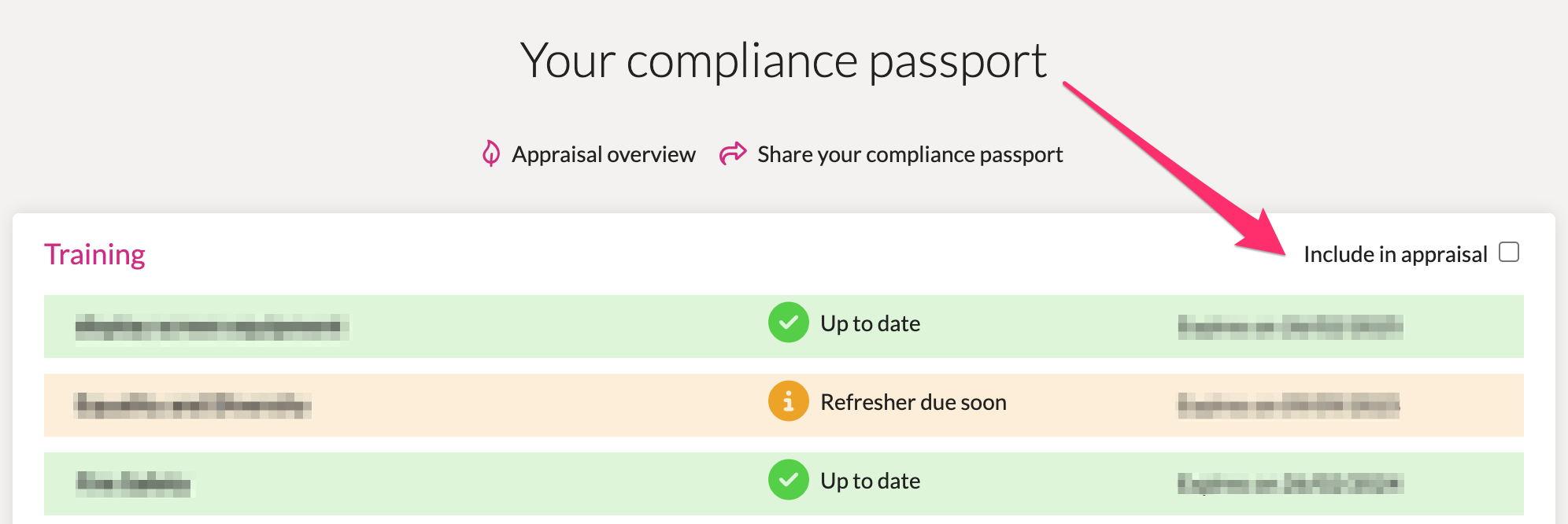This screenshot has width=1568, height=524.
Task: Select the third training course name
Action: [134, 483]
